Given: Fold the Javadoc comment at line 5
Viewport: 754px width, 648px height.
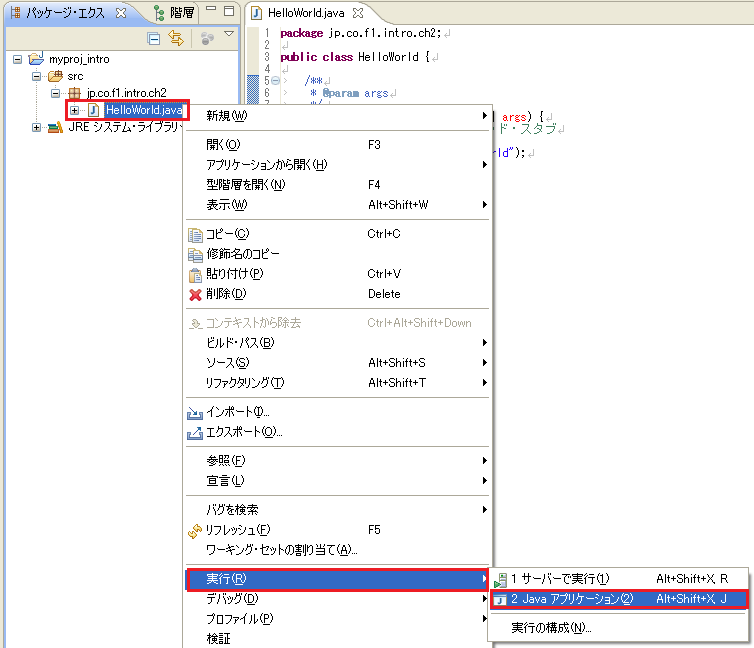Looking at the screenshot, I should 276,80.
